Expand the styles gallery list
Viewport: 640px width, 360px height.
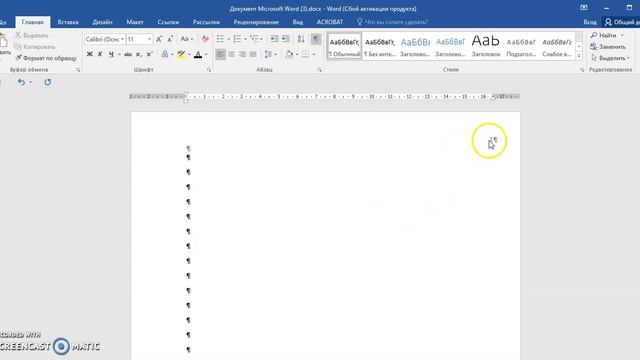coord(579,56)
